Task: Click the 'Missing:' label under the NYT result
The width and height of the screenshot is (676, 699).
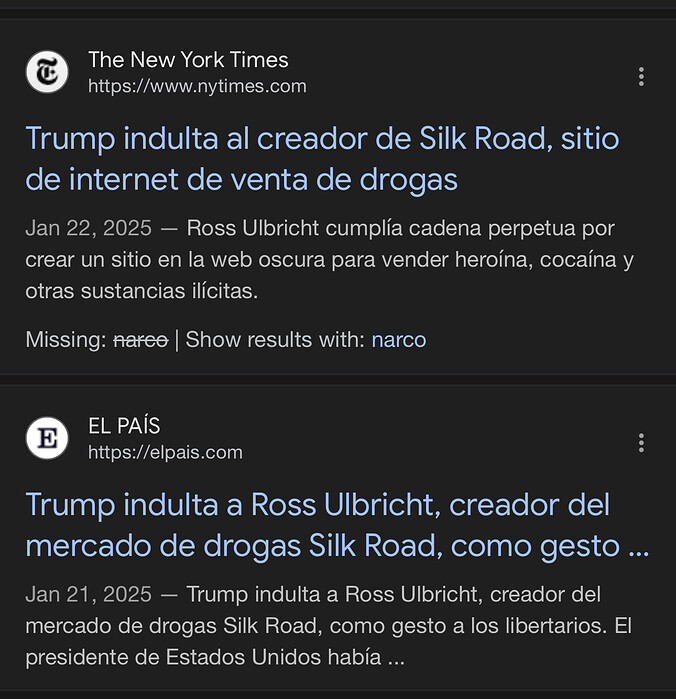Action: tap(65, 340)
